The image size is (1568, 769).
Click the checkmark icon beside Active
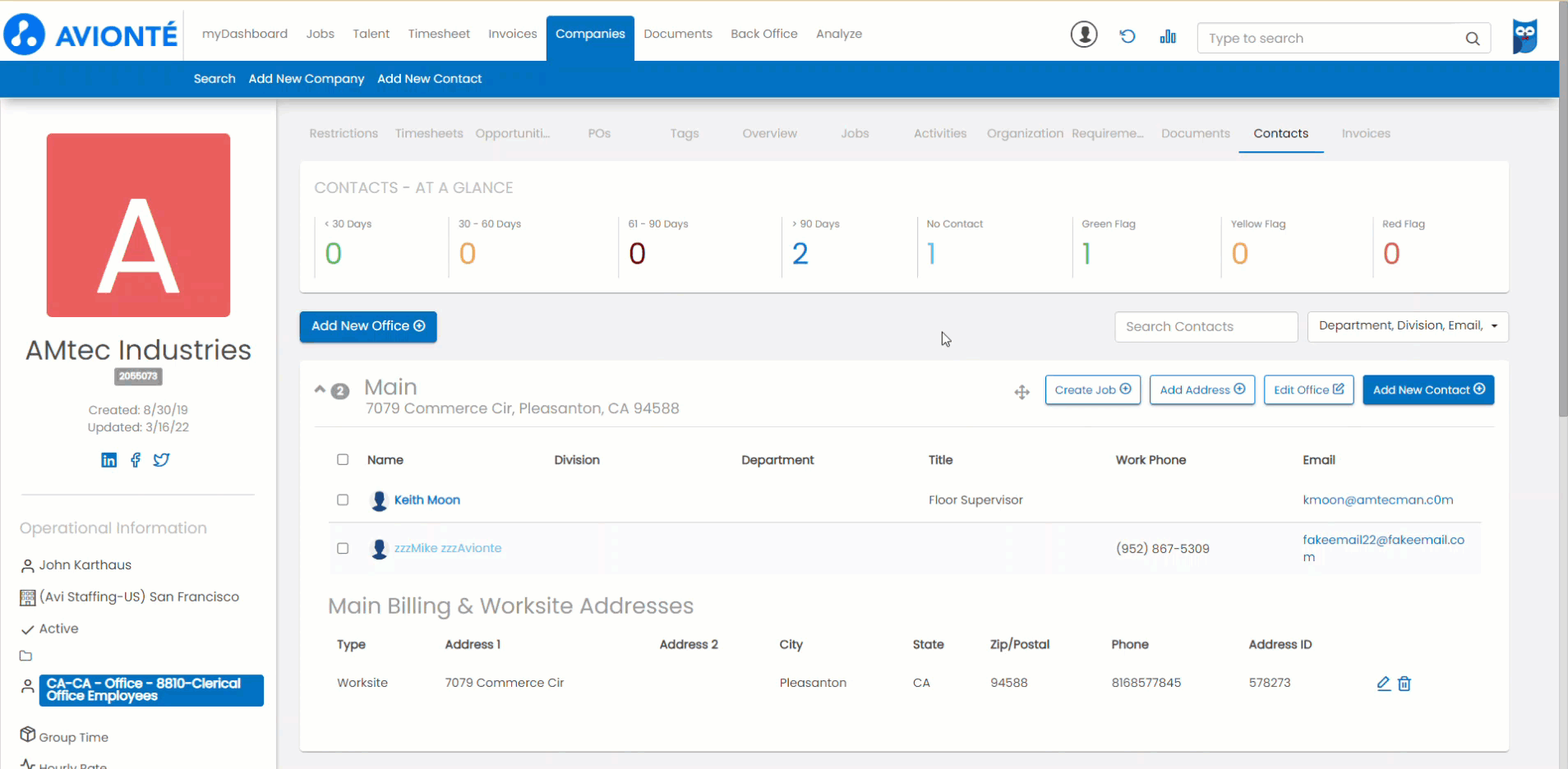[27, 629]
